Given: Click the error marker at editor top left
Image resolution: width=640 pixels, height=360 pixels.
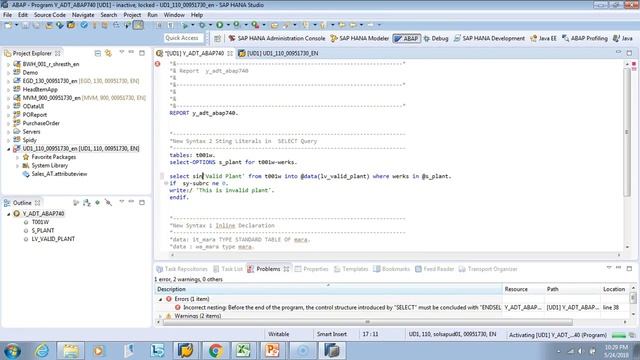Looking at the screenshot, I should (x=158, y=64).
